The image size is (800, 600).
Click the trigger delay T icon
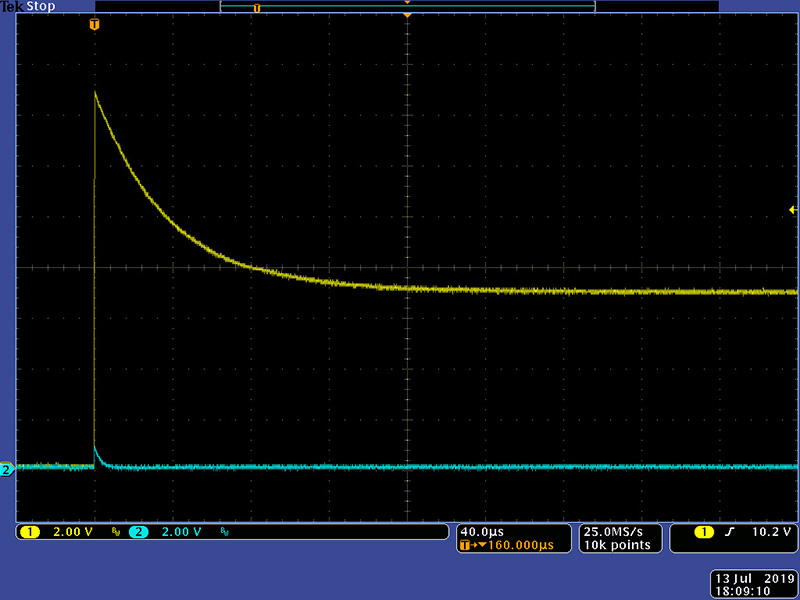(x=464, y=545)
